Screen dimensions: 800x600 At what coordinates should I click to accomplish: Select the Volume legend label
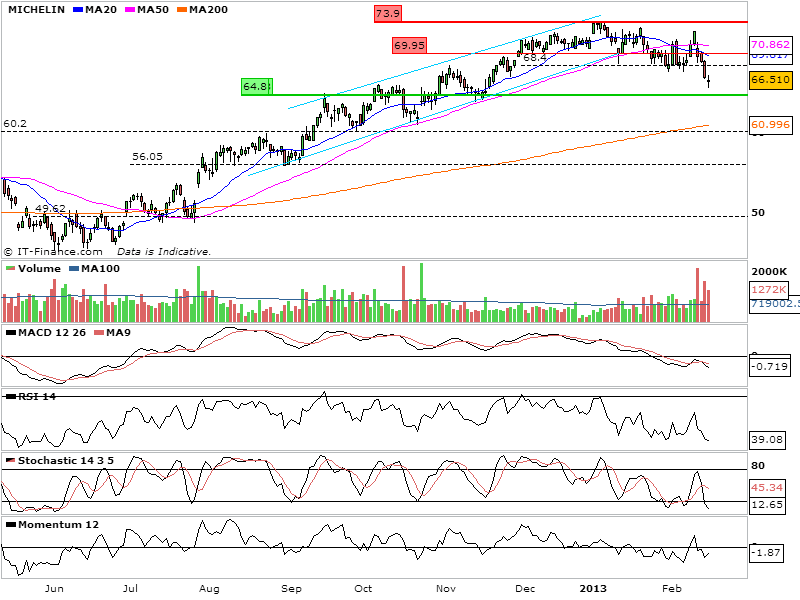[39, 269]
